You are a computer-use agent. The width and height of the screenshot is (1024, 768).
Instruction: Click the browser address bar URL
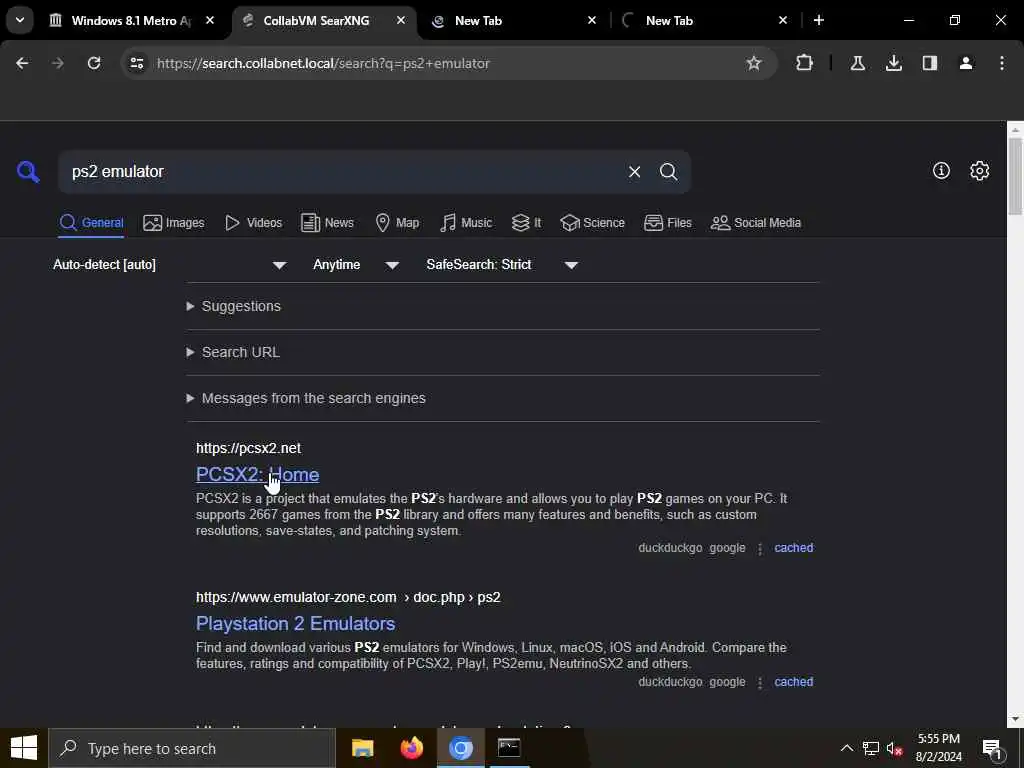click(x=323, y=63)
